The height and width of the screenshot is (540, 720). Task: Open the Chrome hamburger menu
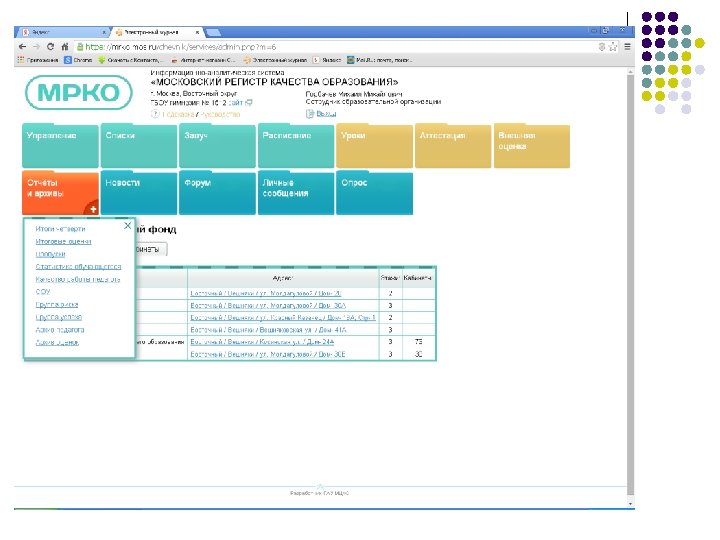tap(627, 47)
